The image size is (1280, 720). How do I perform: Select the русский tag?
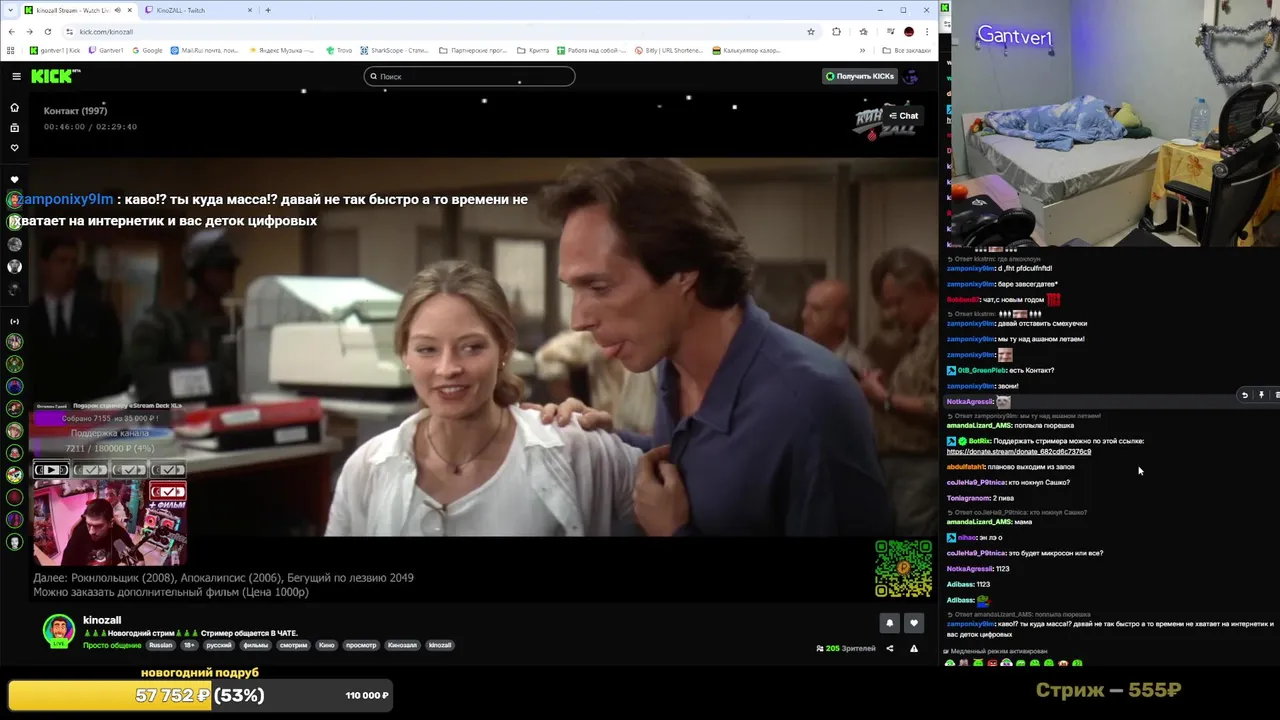click(x=219, y=645)
